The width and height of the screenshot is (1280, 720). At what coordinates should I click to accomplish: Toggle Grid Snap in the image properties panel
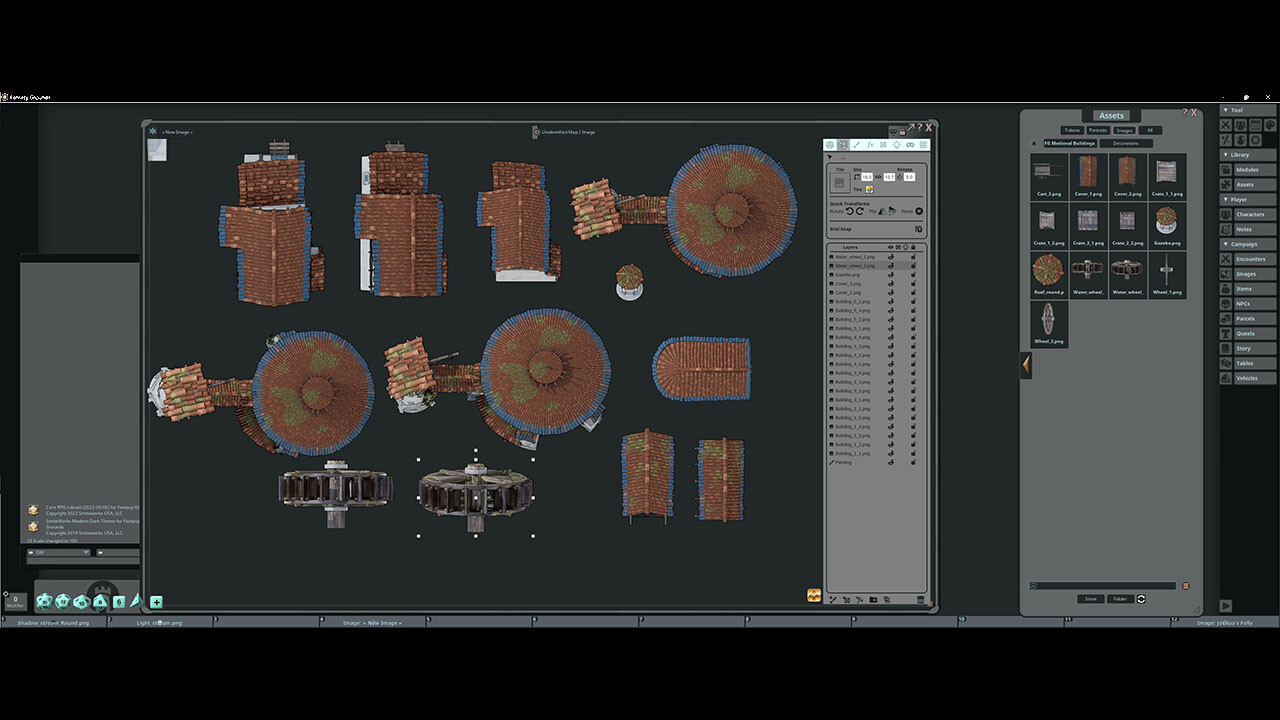[918, 229]
